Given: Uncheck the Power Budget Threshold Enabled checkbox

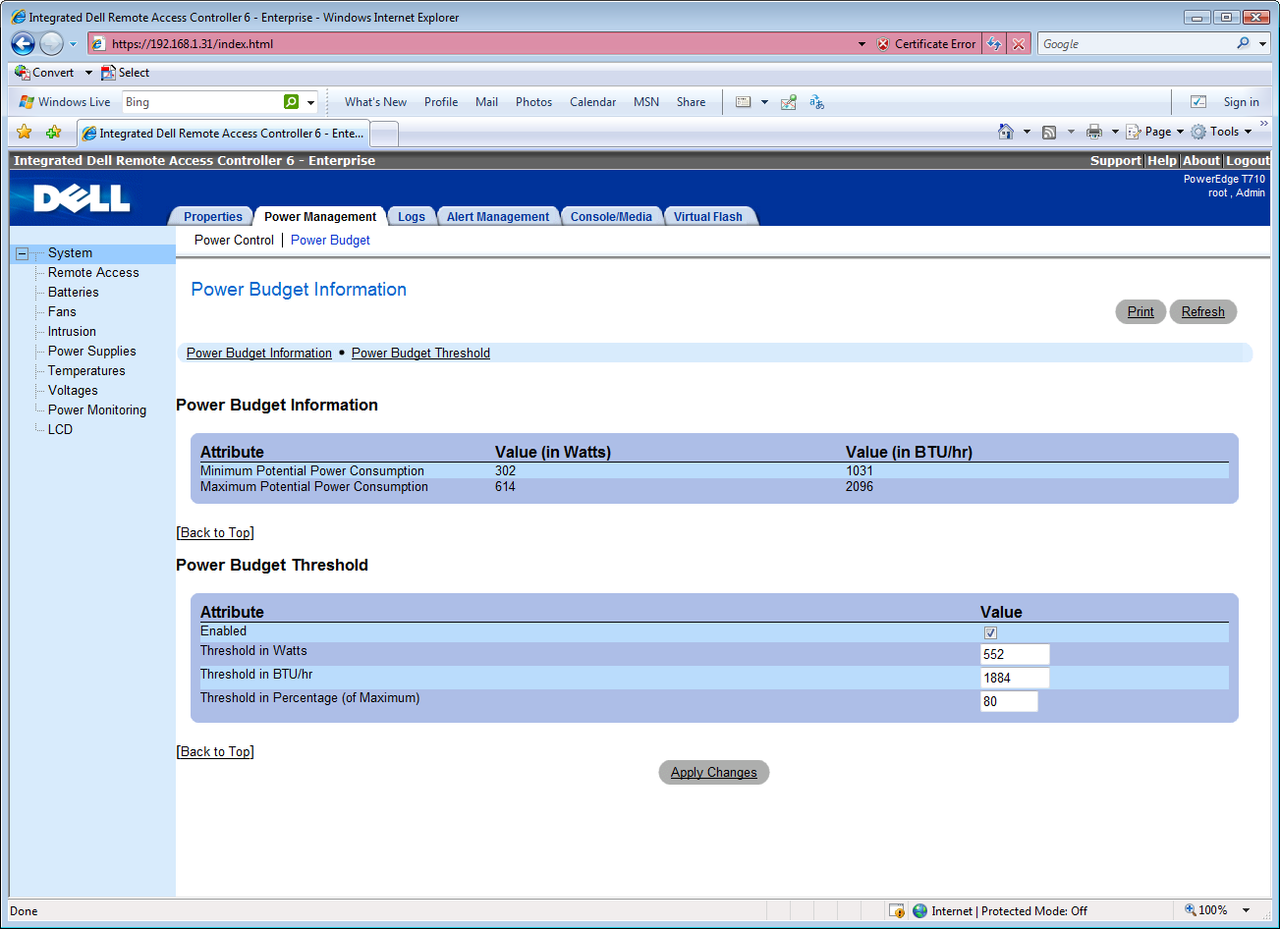Looking at the screenshot, I should pyautogui.click(x=991, y=633).
